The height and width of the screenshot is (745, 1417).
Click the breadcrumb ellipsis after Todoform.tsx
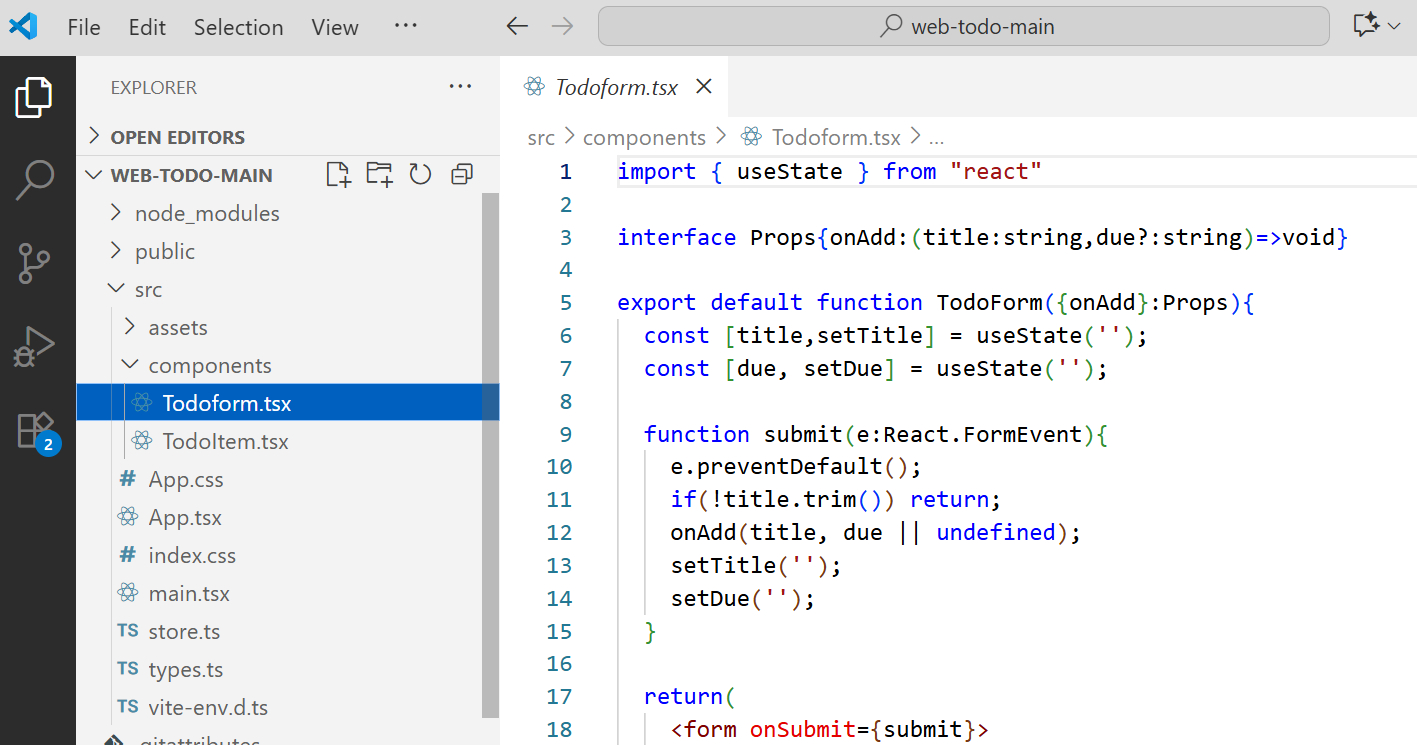[x=937, y=138]
